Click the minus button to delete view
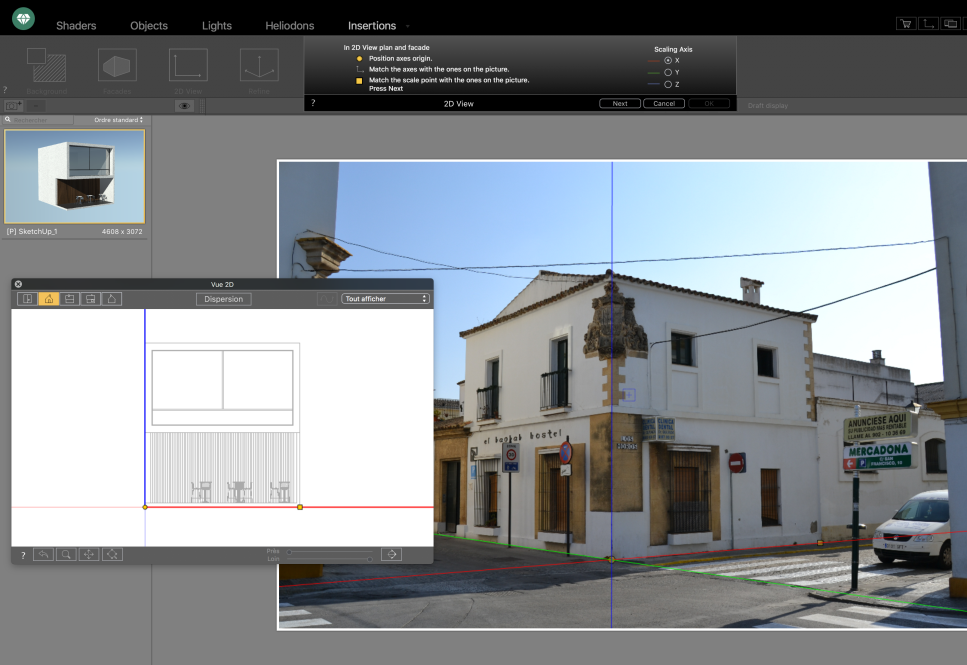This screenshot has width=967, height=665. (x=36, y=105)
